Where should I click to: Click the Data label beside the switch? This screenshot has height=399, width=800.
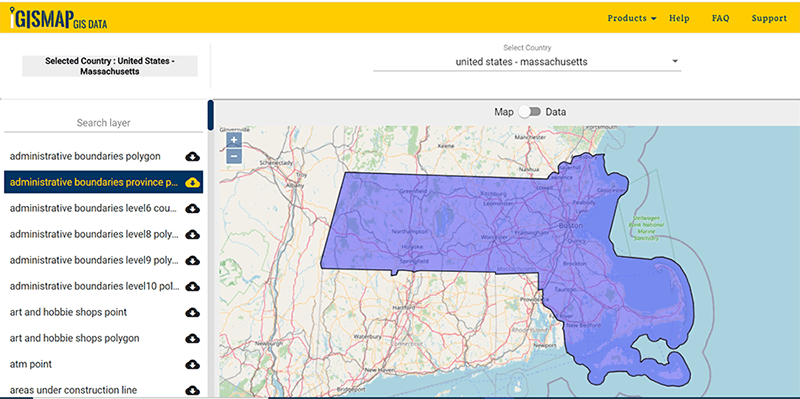[x=556, y=112]
